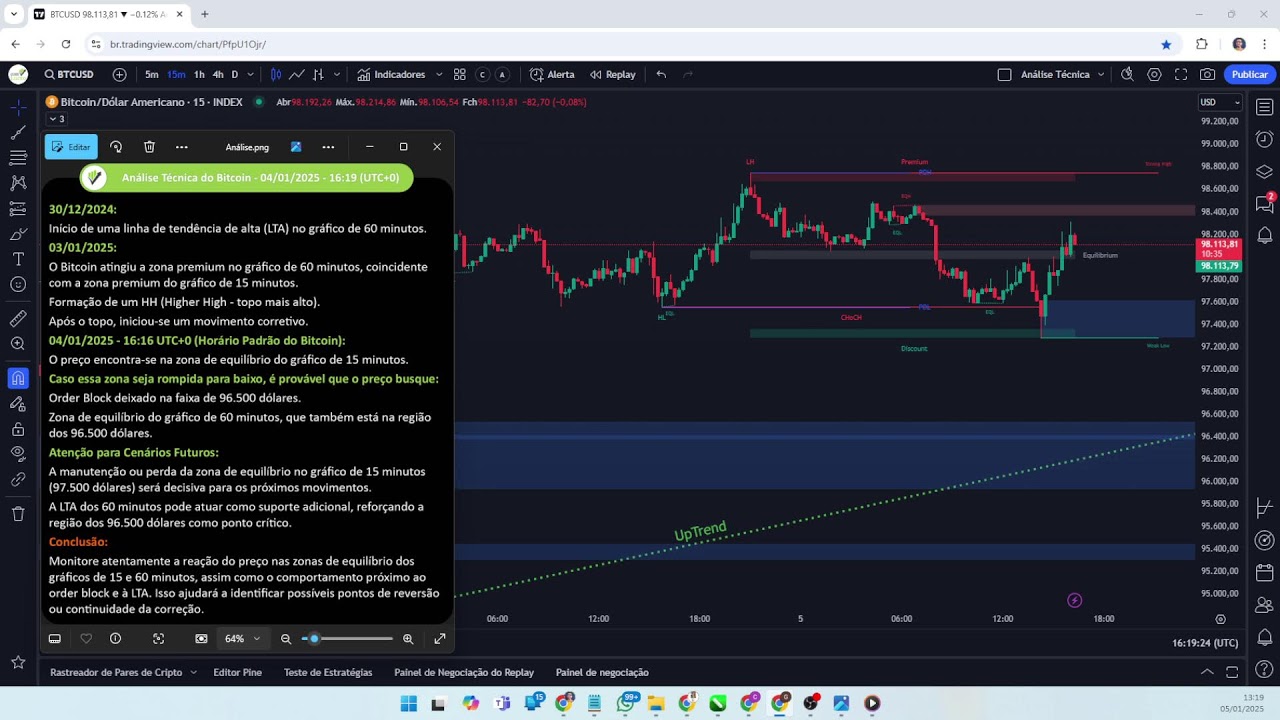Open the emoji drawing tool
Image resolution: width=1280 pixels, height=720 pixels.
point(17,285)
